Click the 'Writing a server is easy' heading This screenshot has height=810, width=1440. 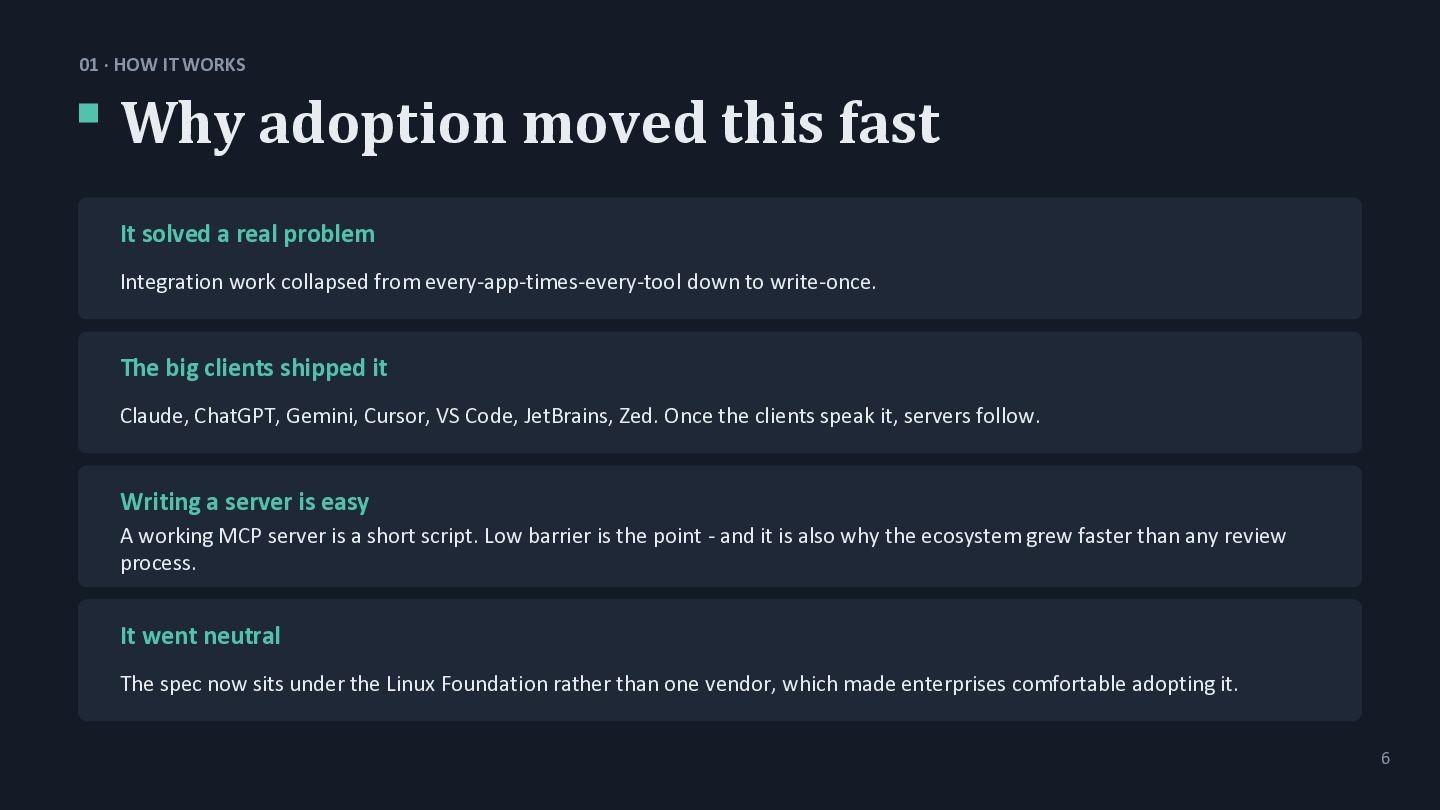click(244, 502)
